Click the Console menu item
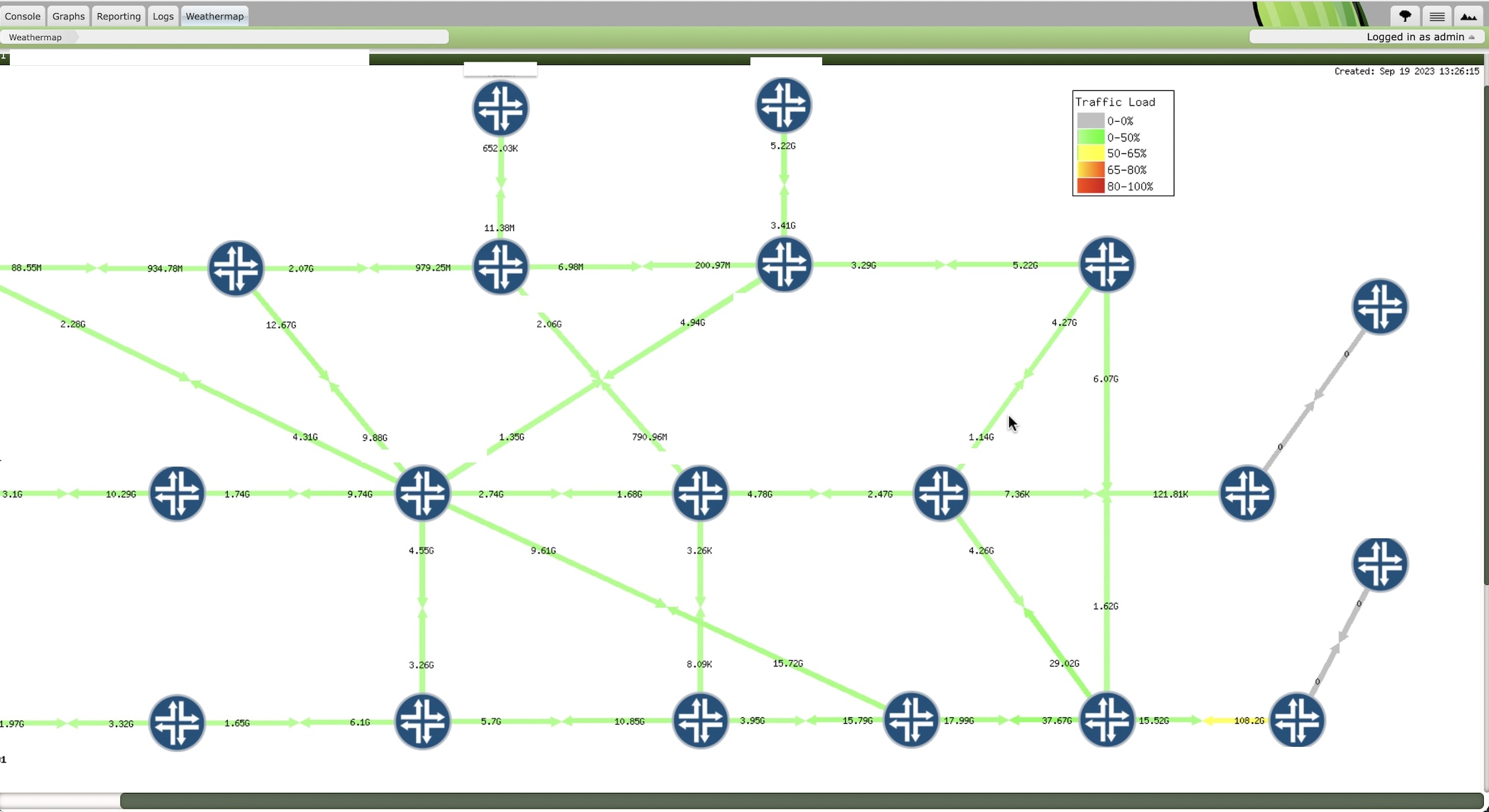Image resolution: width=1489 pixels, height=812 pixels. [23, 15]
